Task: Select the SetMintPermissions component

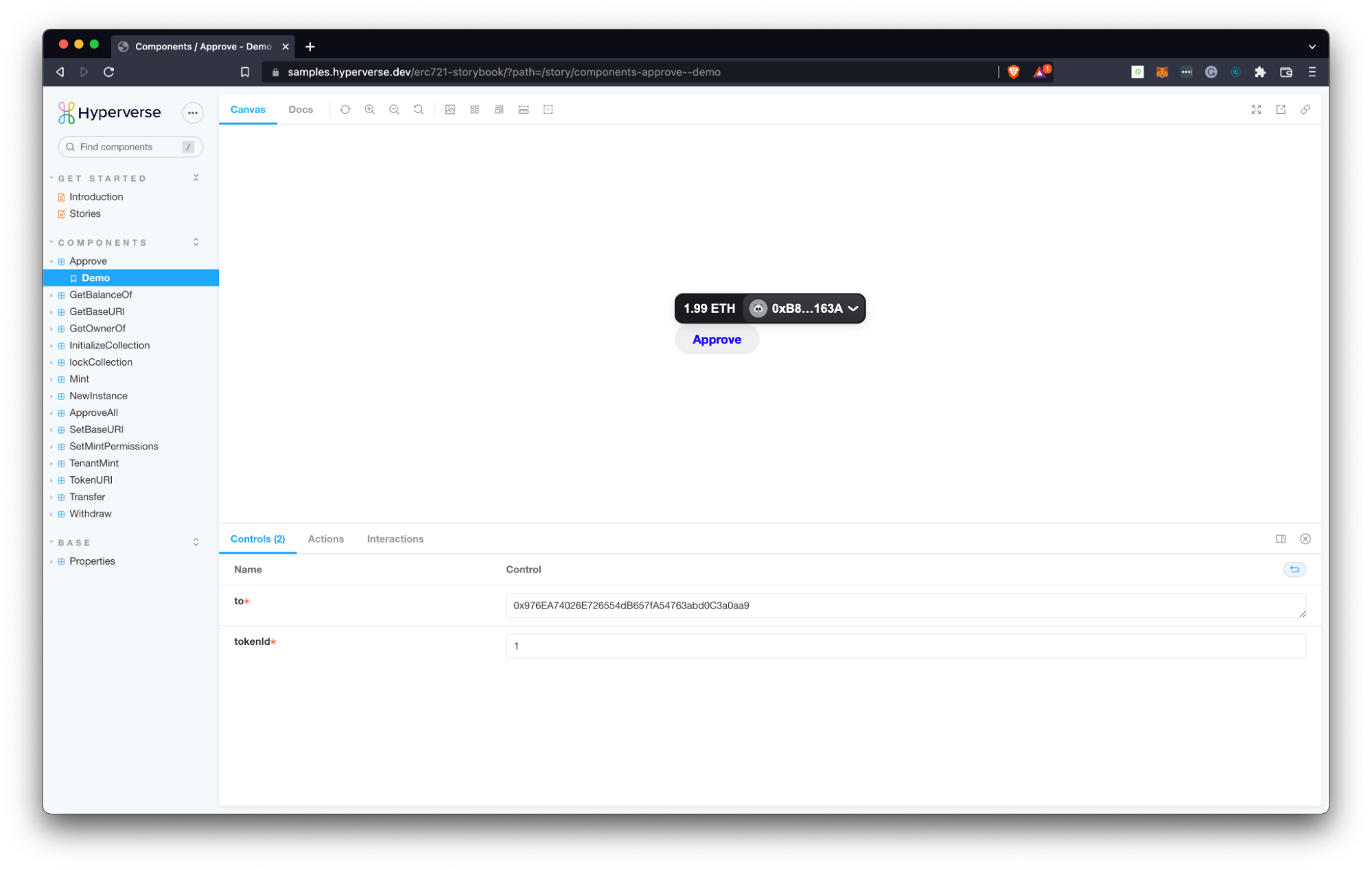Action: point(113,447)
